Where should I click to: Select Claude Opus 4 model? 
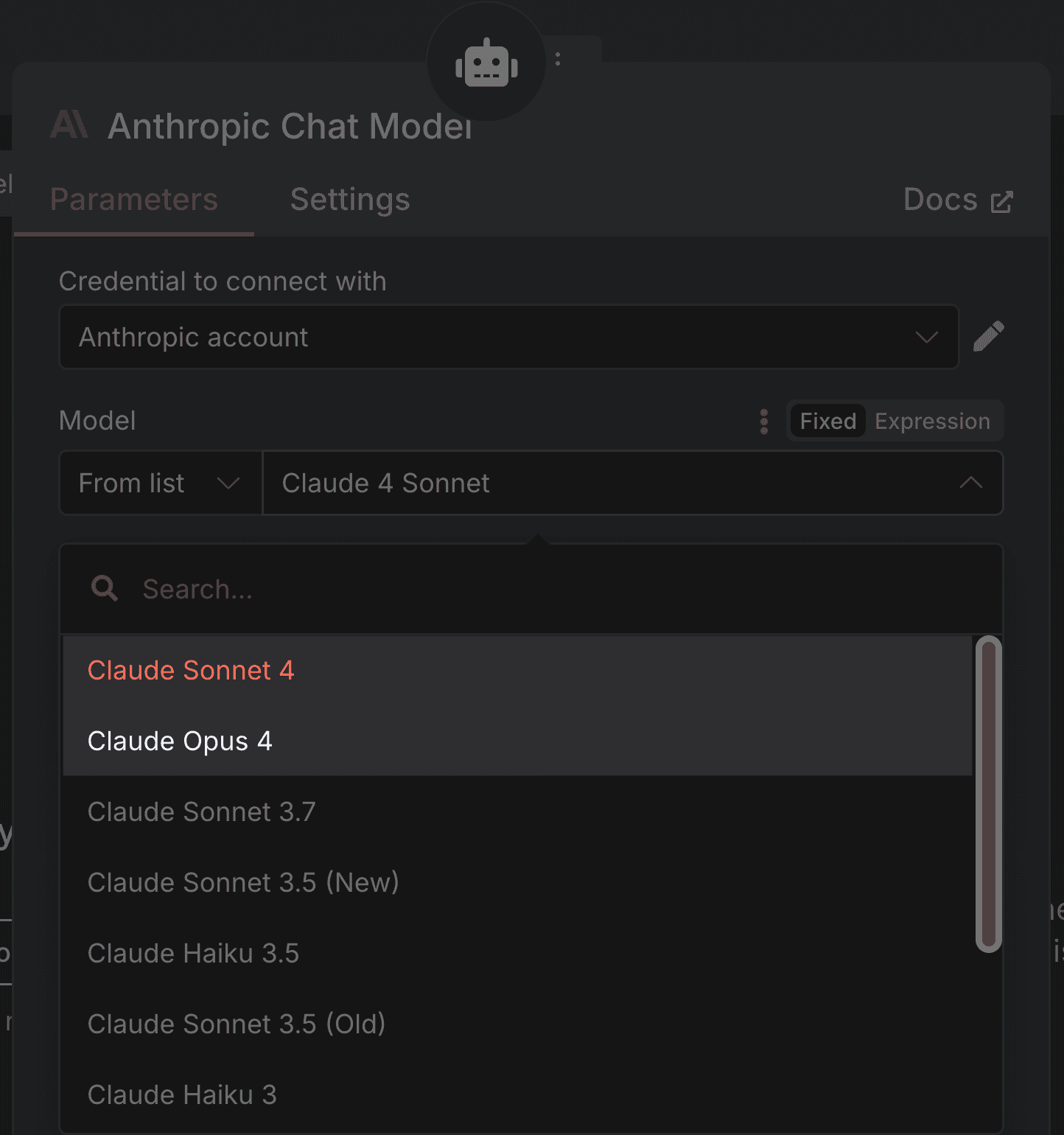[x=181, y=741]
